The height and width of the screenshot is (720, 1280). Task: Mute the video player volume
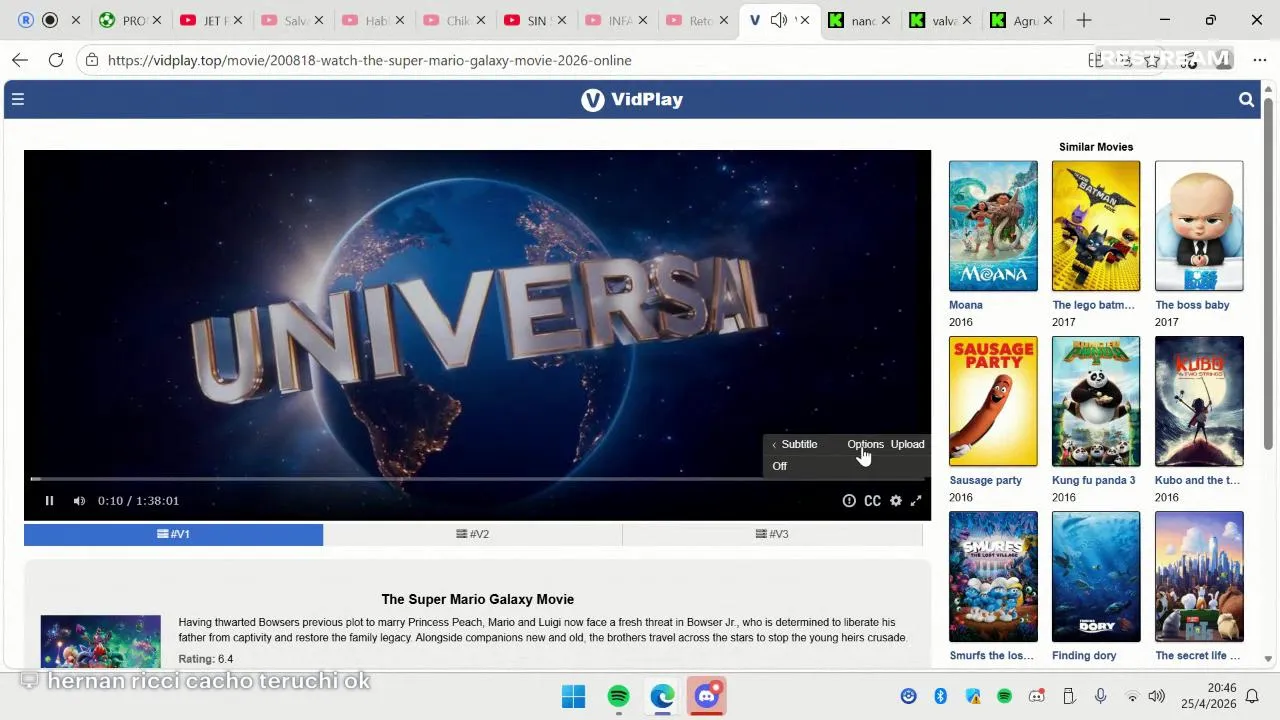click(79, 501)
